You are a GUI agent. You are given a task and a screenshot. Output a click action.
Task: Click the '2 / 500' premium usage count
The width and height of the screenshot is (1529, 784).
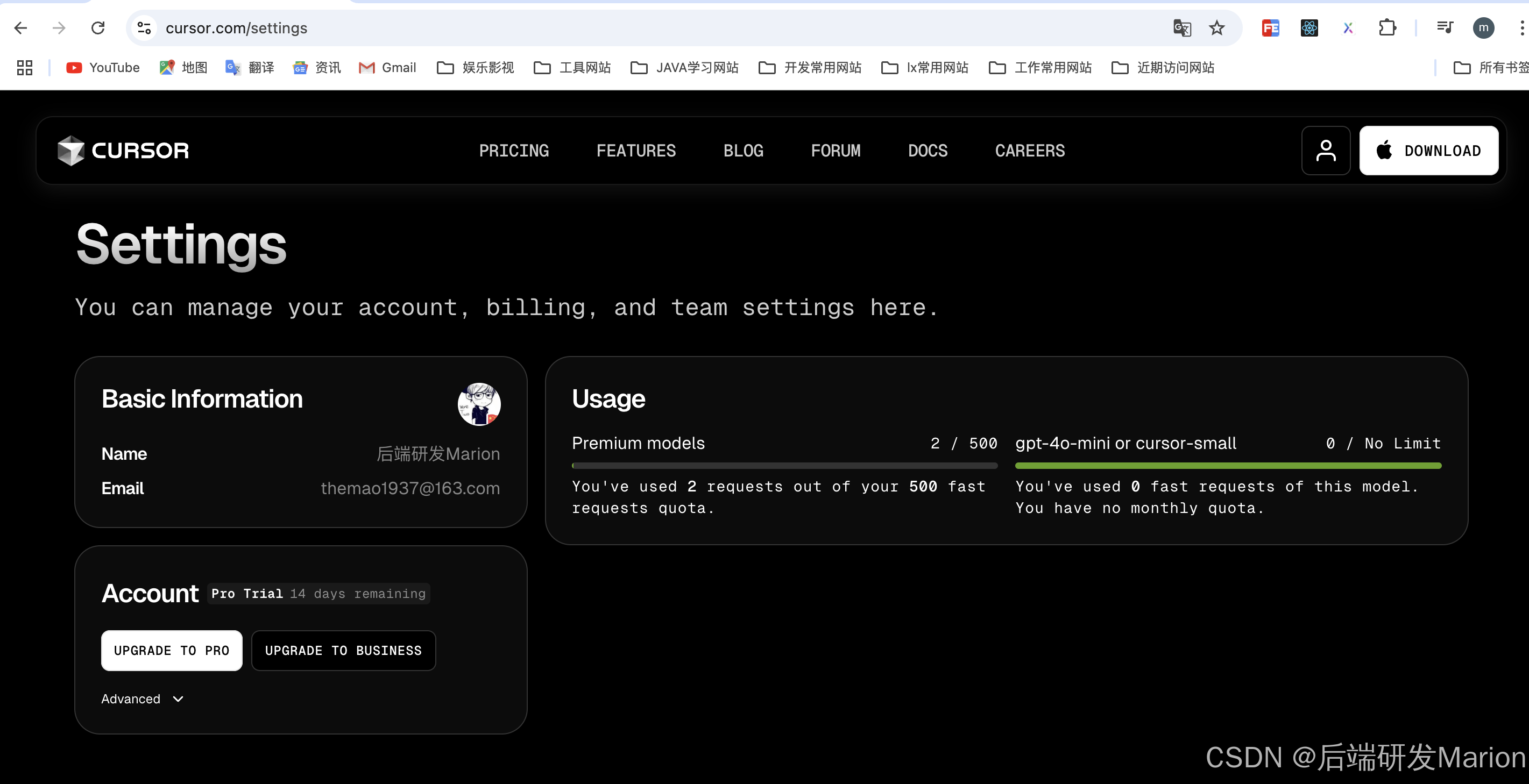click(964, 443)
